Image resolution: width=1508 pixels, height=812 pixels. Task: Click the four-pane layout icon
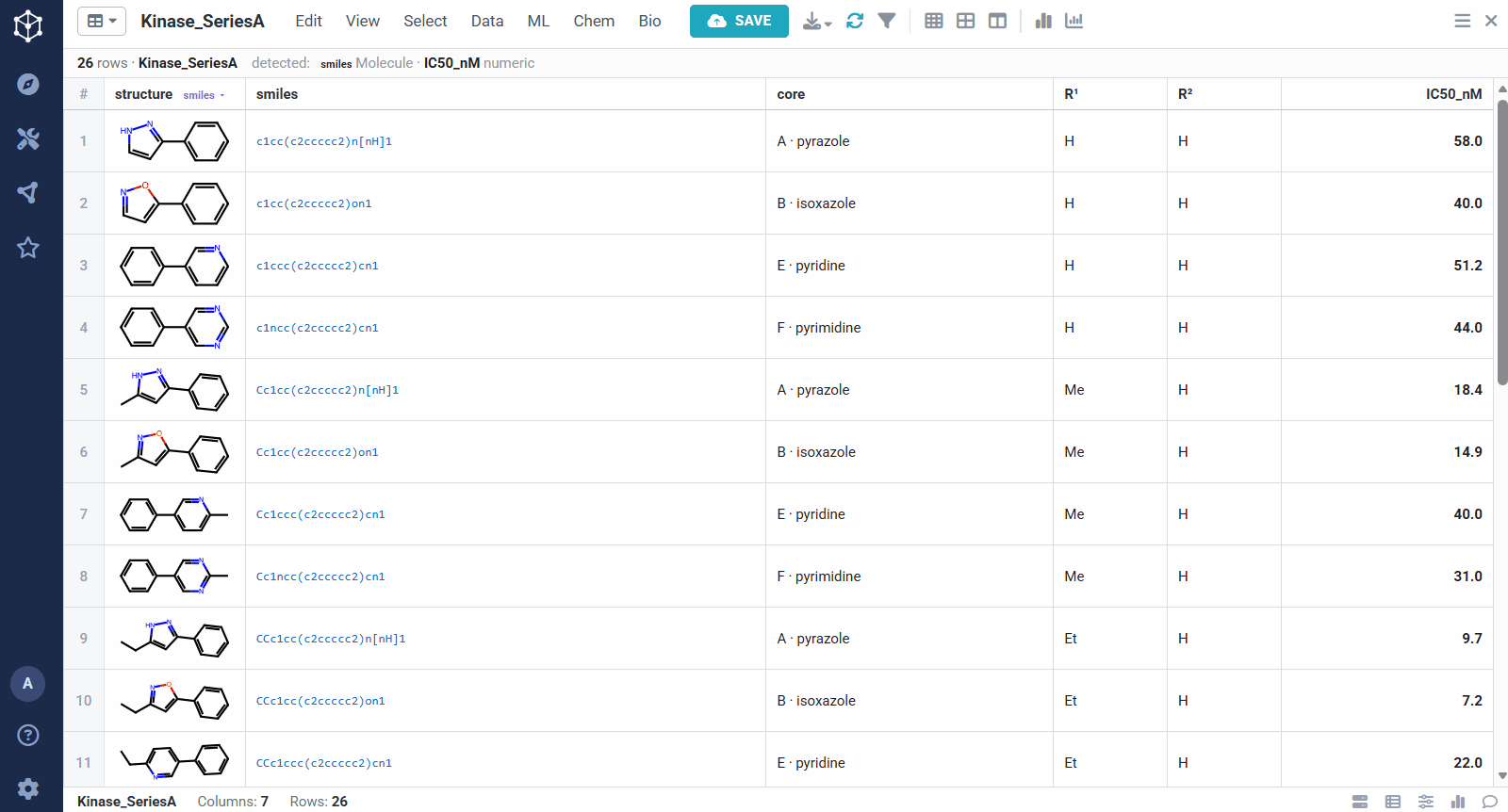(x=966, y=21)
